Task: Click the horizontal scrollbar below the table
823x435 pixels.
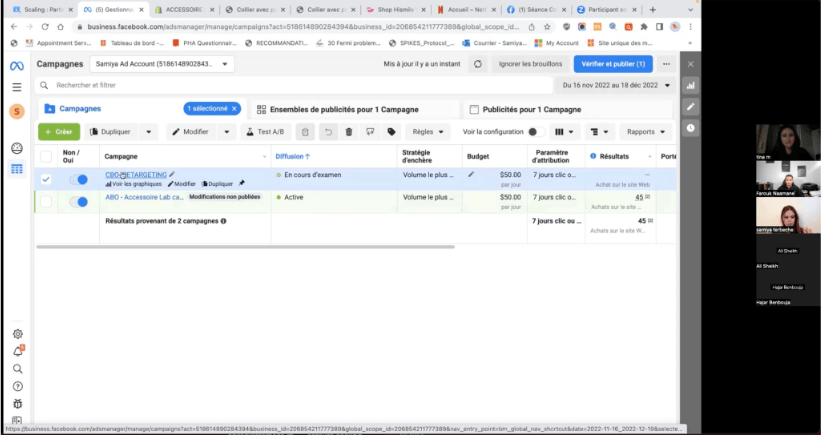Action: coord(245,247)
